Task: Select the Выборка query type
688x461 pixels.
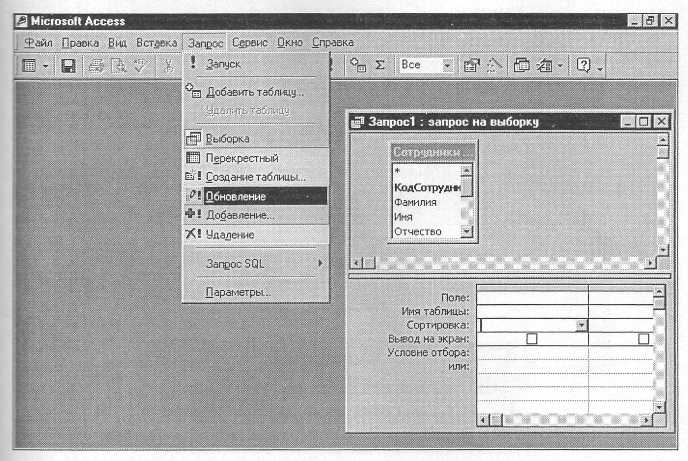Action: (x=256, y=139)
